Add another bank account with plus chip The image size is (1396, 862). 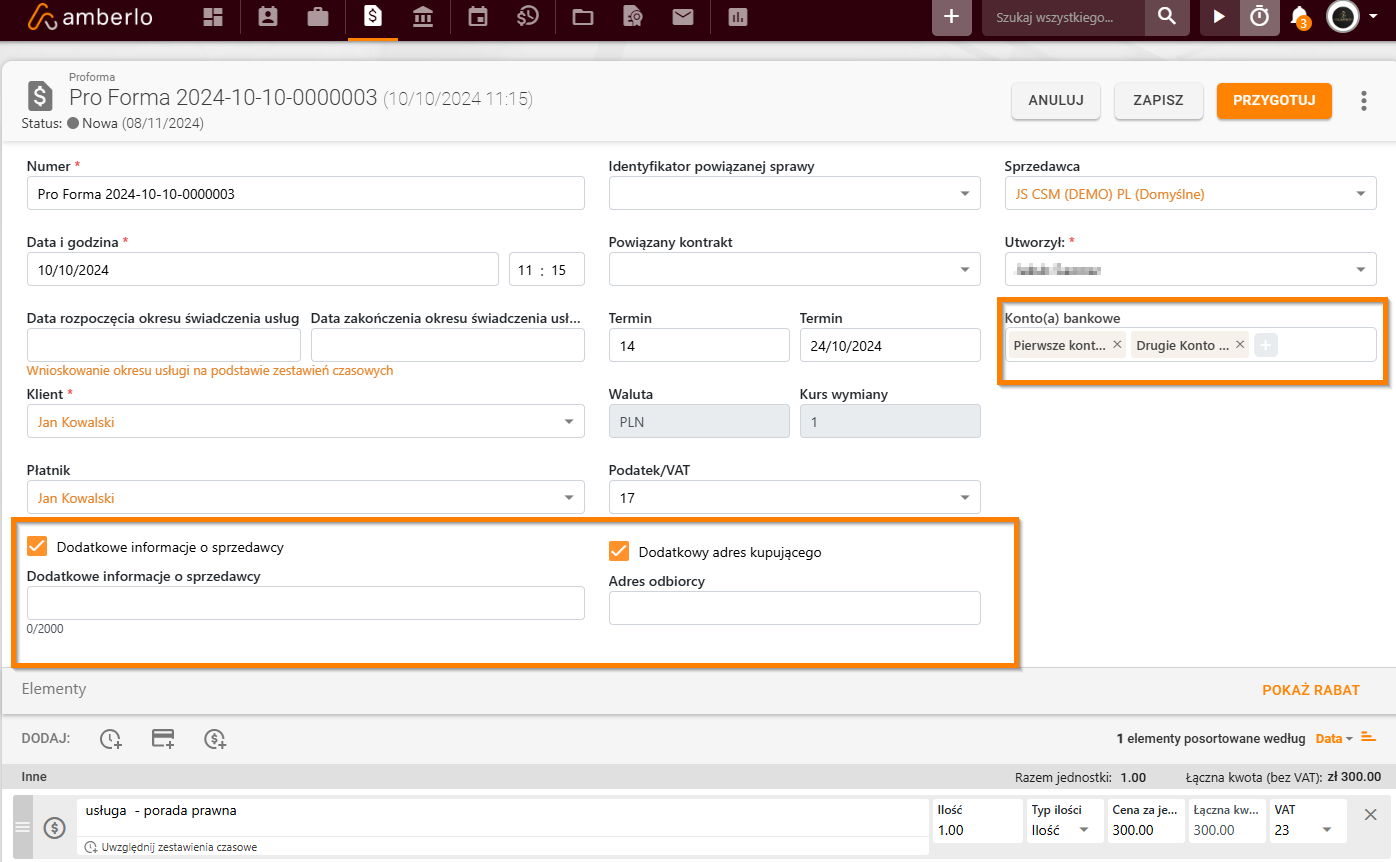click(x=1265, y=345)
